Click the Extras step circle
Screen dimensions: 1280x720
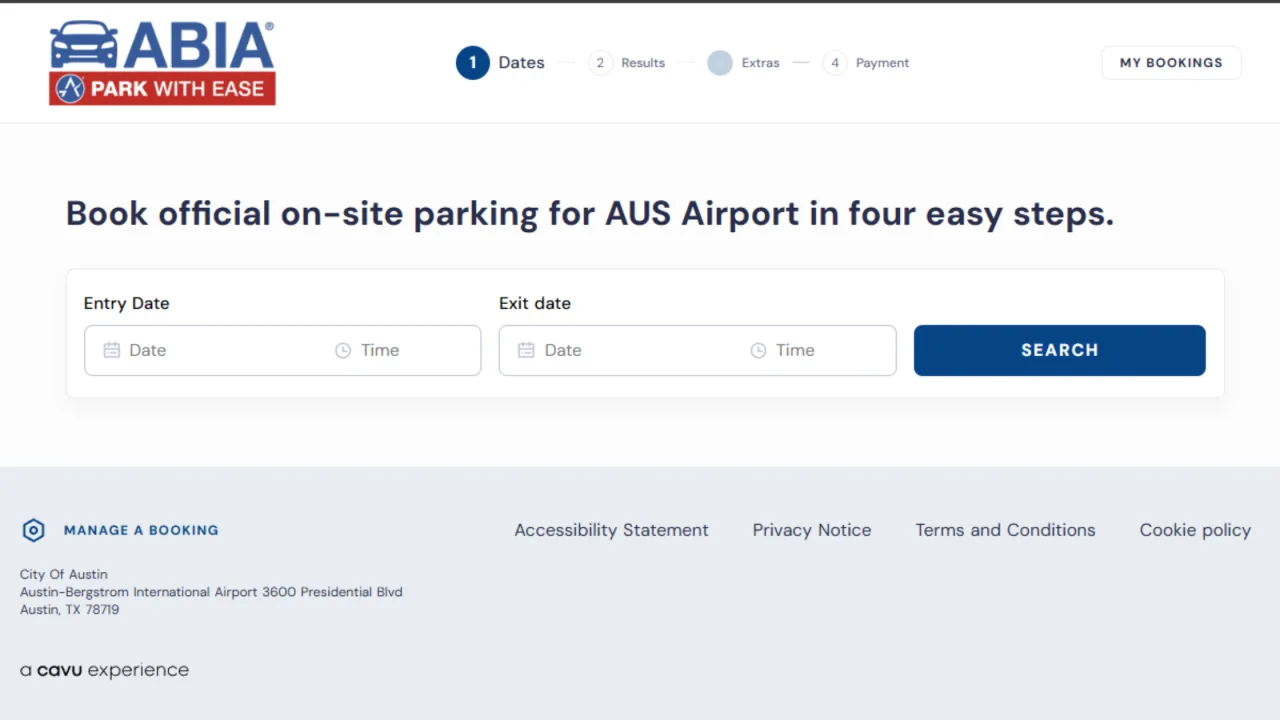coord(720,63)
